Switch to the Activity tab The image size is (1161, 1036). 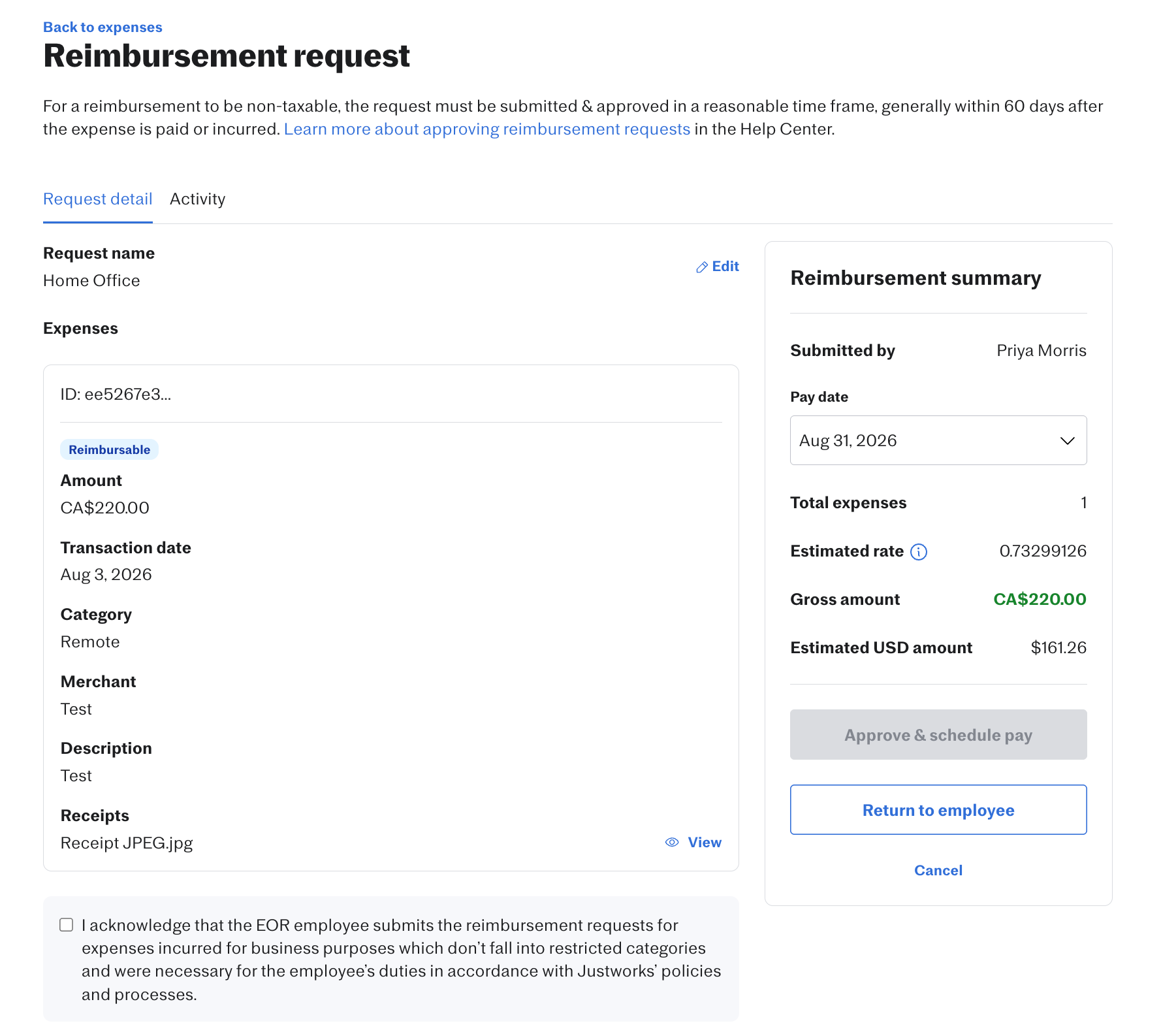[197, 199]
